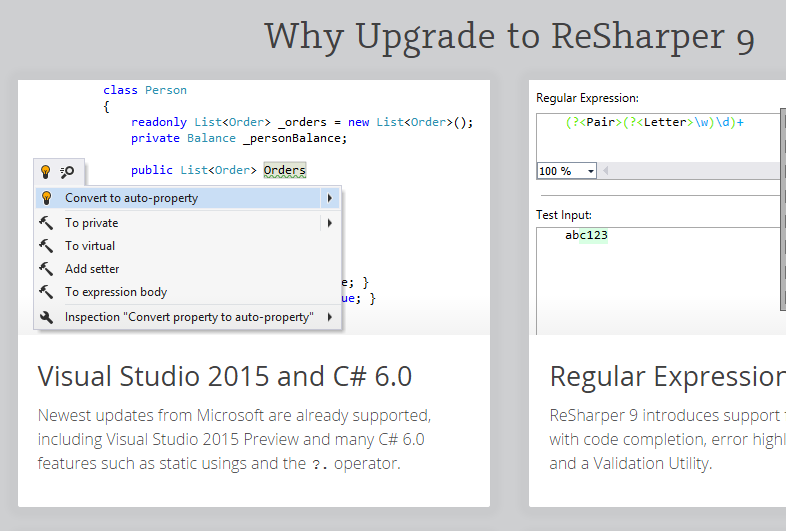The height and width of the screenshot is (531, 786).
Task: Click the lightbulb icon next to Convert to auto-property
Action: [47, 198]
